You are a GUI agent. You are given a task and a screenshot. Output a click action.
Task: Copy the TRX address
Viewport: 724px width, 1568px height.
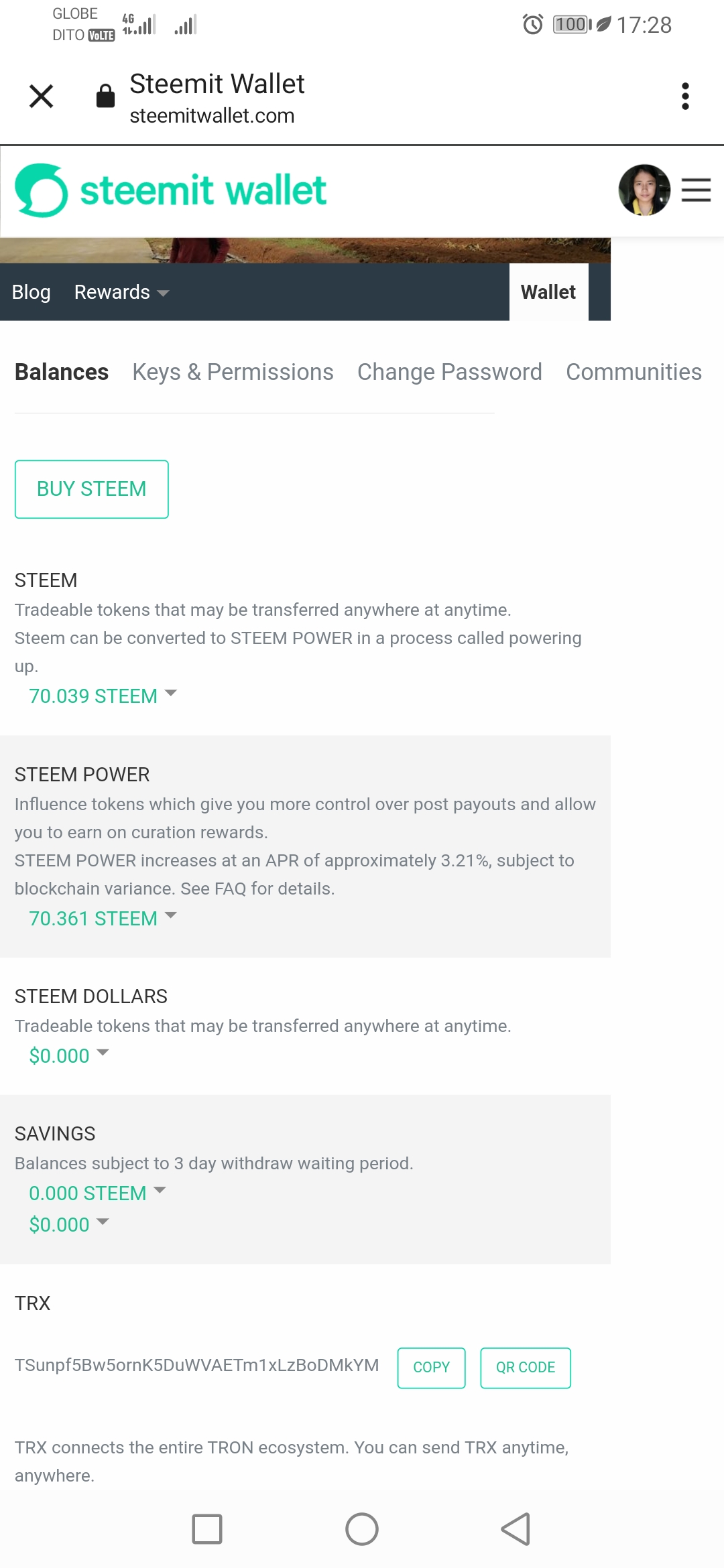(431, 1368)
